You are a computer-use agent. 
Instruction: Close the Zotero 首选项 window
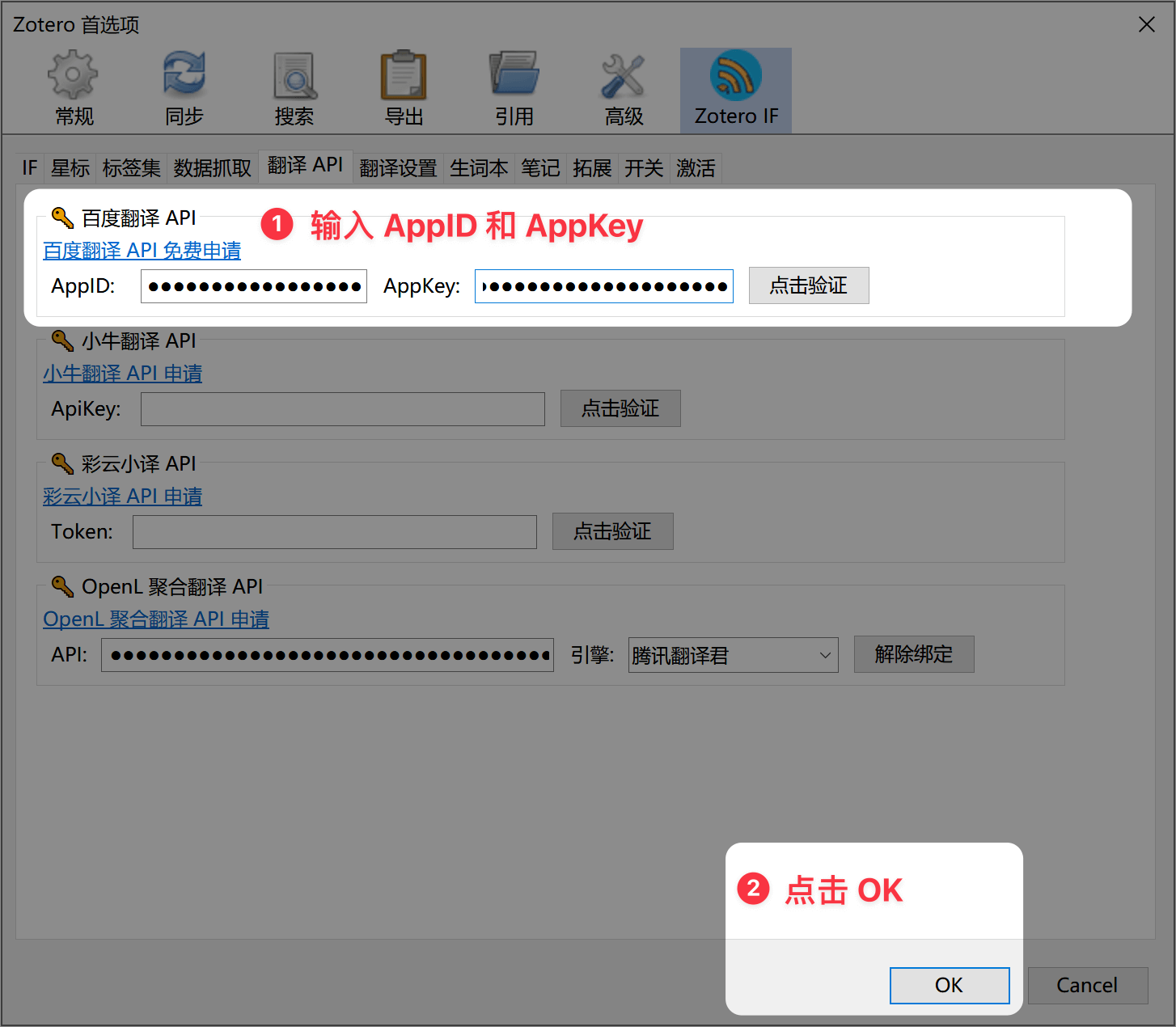click(1147, 25)
